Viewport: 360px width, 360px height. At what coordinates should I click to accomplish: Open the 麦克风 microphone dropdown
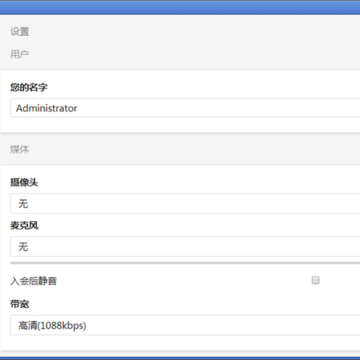coord(185,247)
